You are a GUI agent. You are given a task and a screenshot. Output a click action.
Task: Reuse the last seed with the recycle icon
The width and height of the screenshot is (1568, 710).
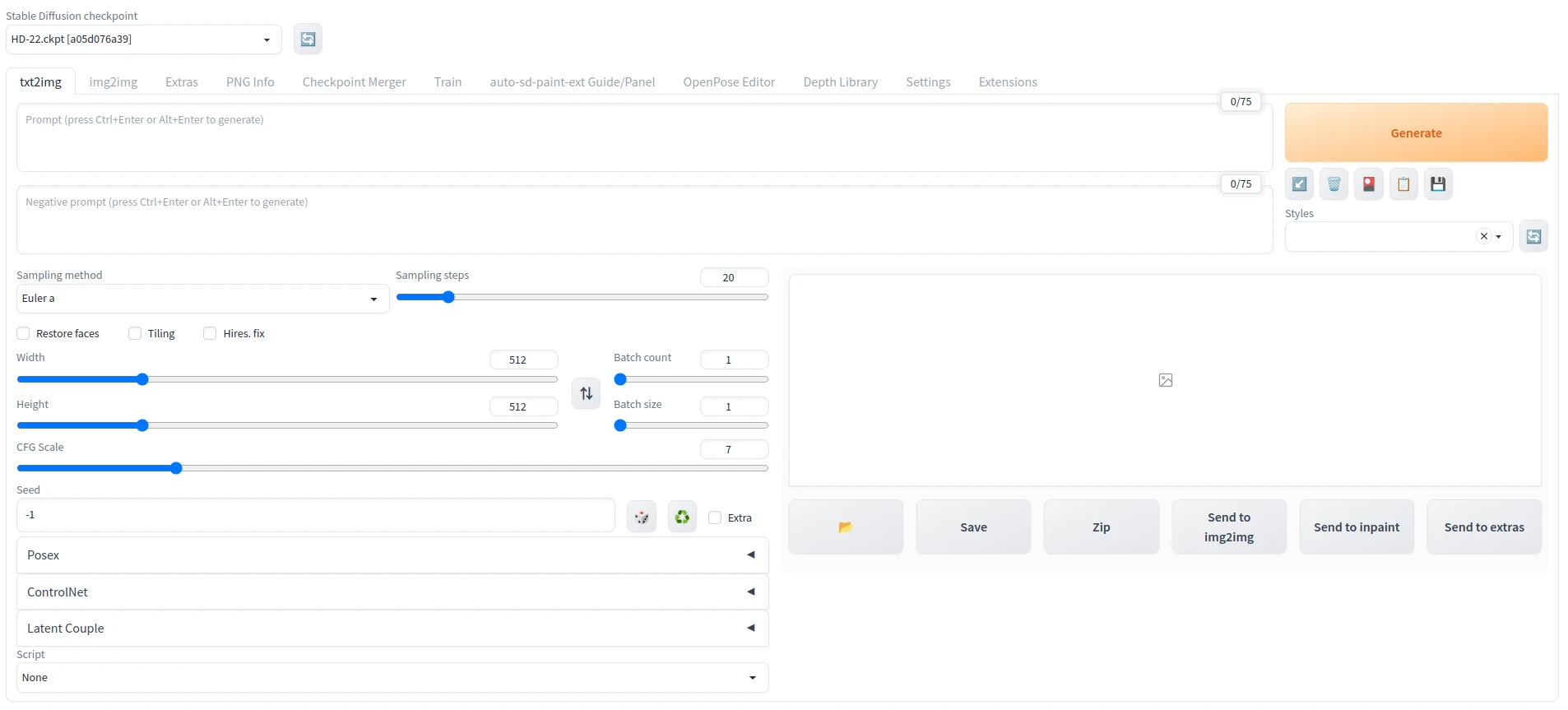682,517
